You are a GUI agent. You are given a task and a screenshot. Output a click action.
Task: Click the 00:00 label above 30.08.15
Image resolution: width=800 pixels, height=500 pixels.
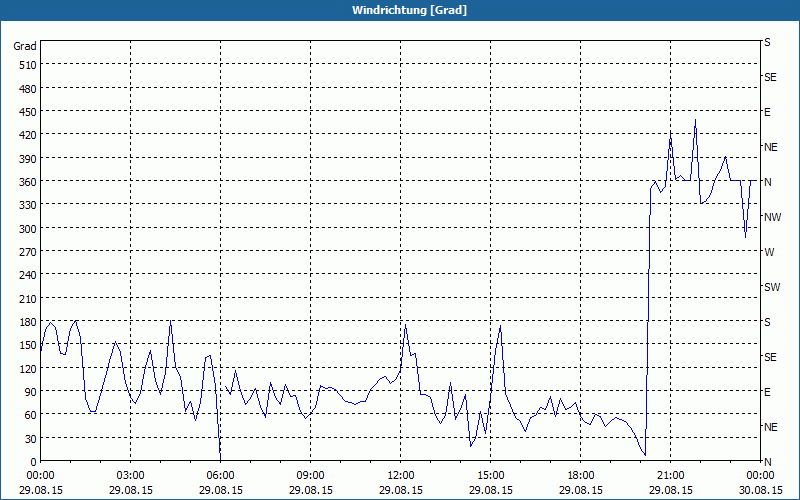[x=760, y=476]
